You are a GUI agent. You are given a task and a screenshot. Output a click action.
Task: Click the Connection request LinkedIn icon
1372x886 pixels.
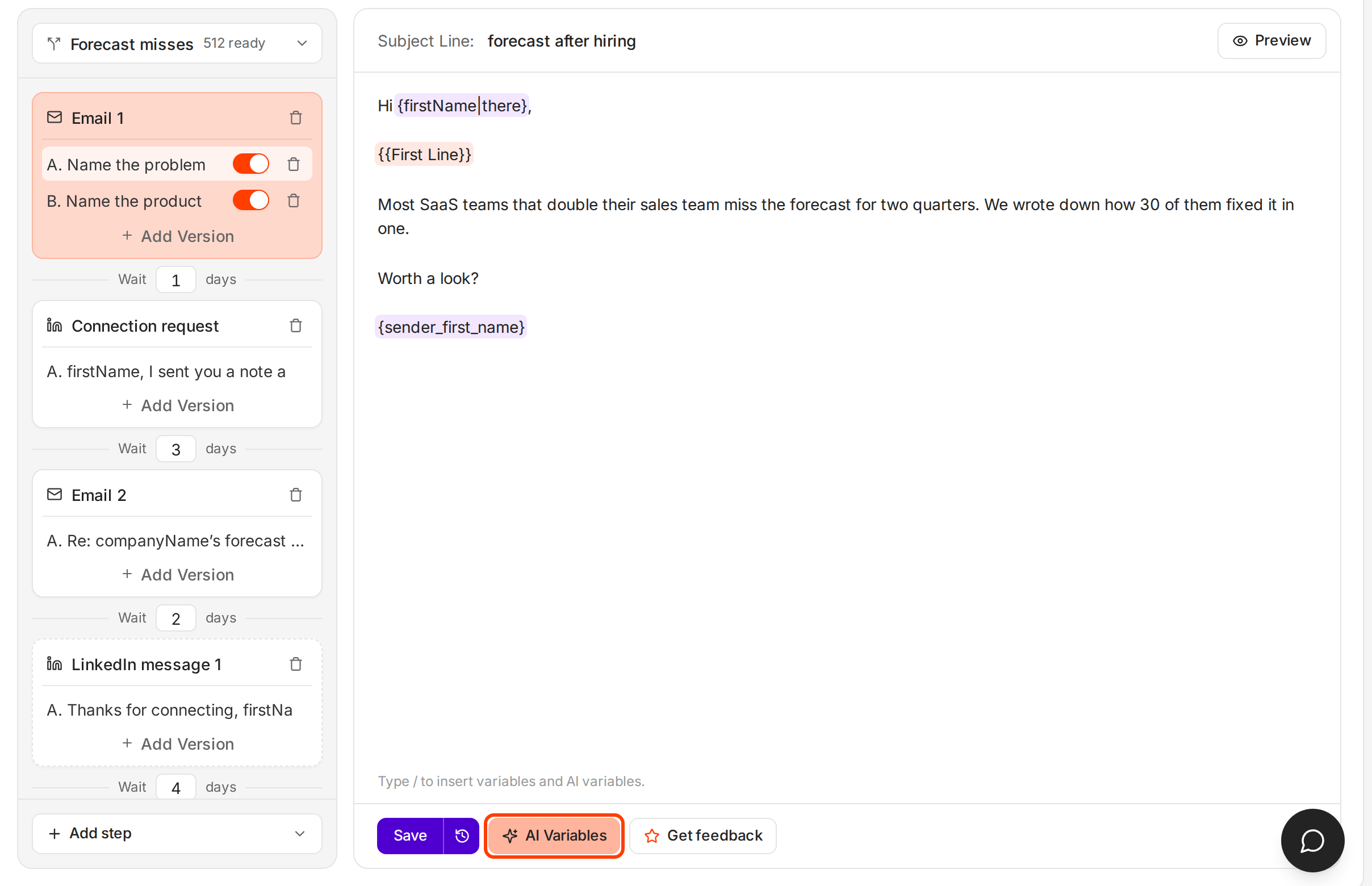click(x=55, y=325)
